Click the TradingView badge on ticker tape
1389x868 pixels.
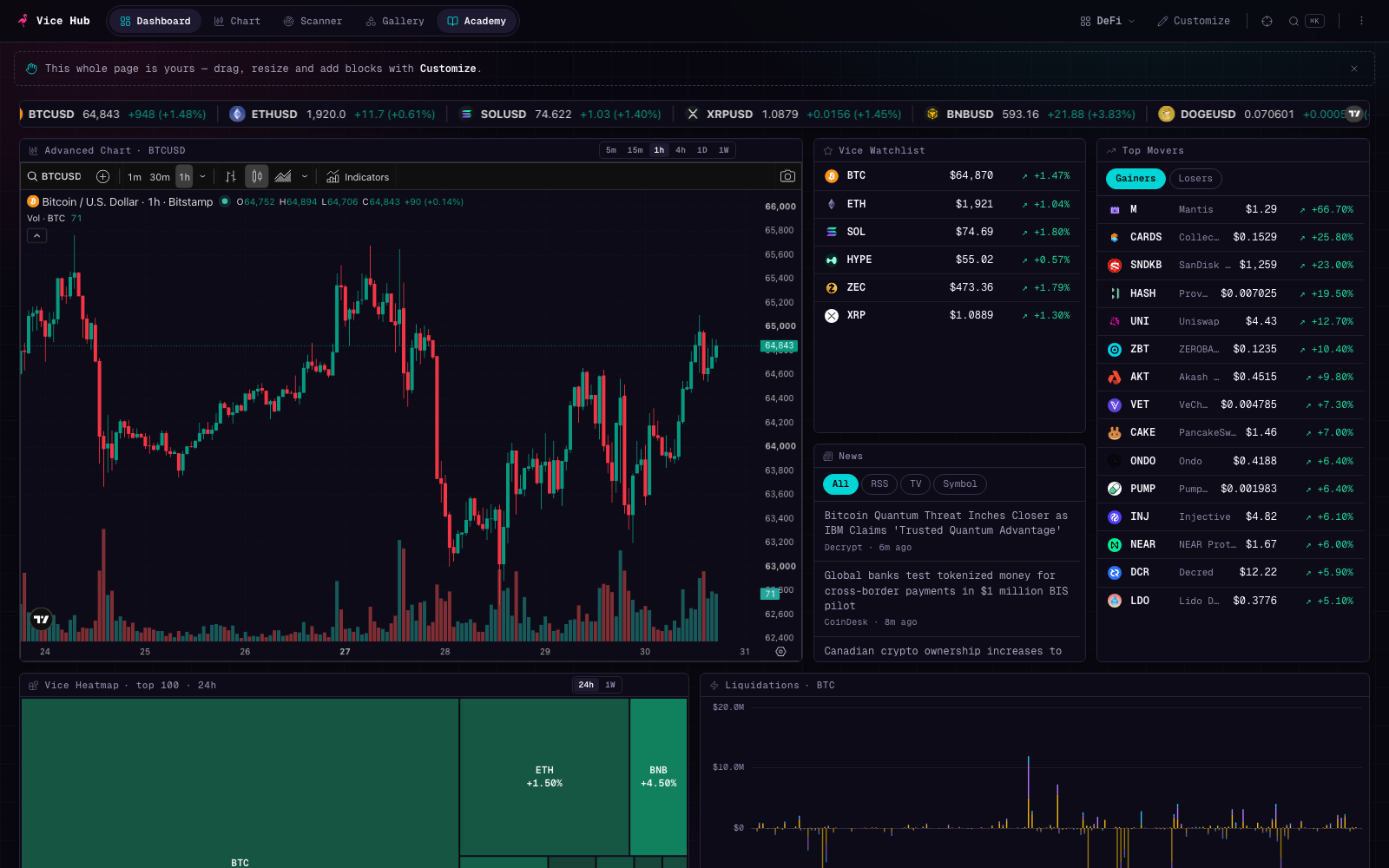[1354, 114]
